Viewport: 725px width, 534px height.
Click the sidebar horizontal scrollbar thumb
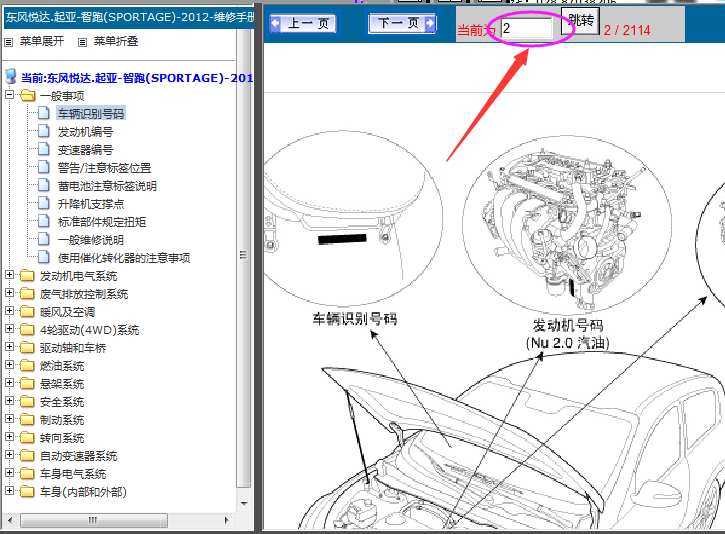(x=93, y=520)
